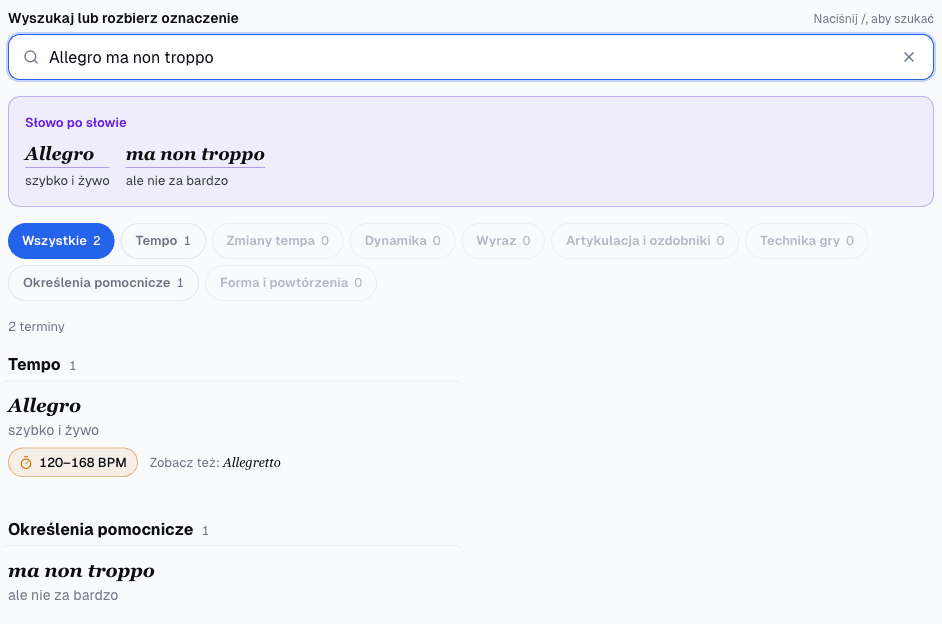
Task: Filter results by Tempo chip
Action: coord(163,241)
